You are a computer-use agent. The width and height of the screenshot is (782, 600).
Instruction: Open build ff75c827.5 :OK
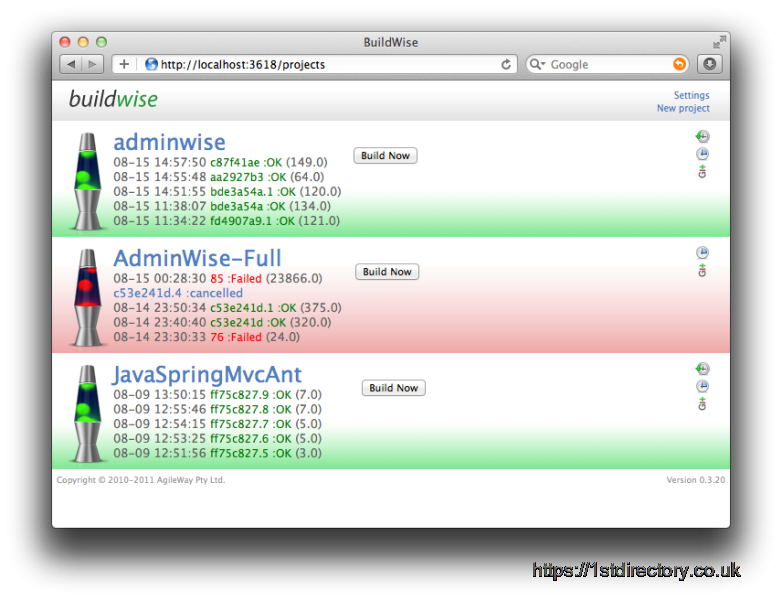(x=251, y=453)
